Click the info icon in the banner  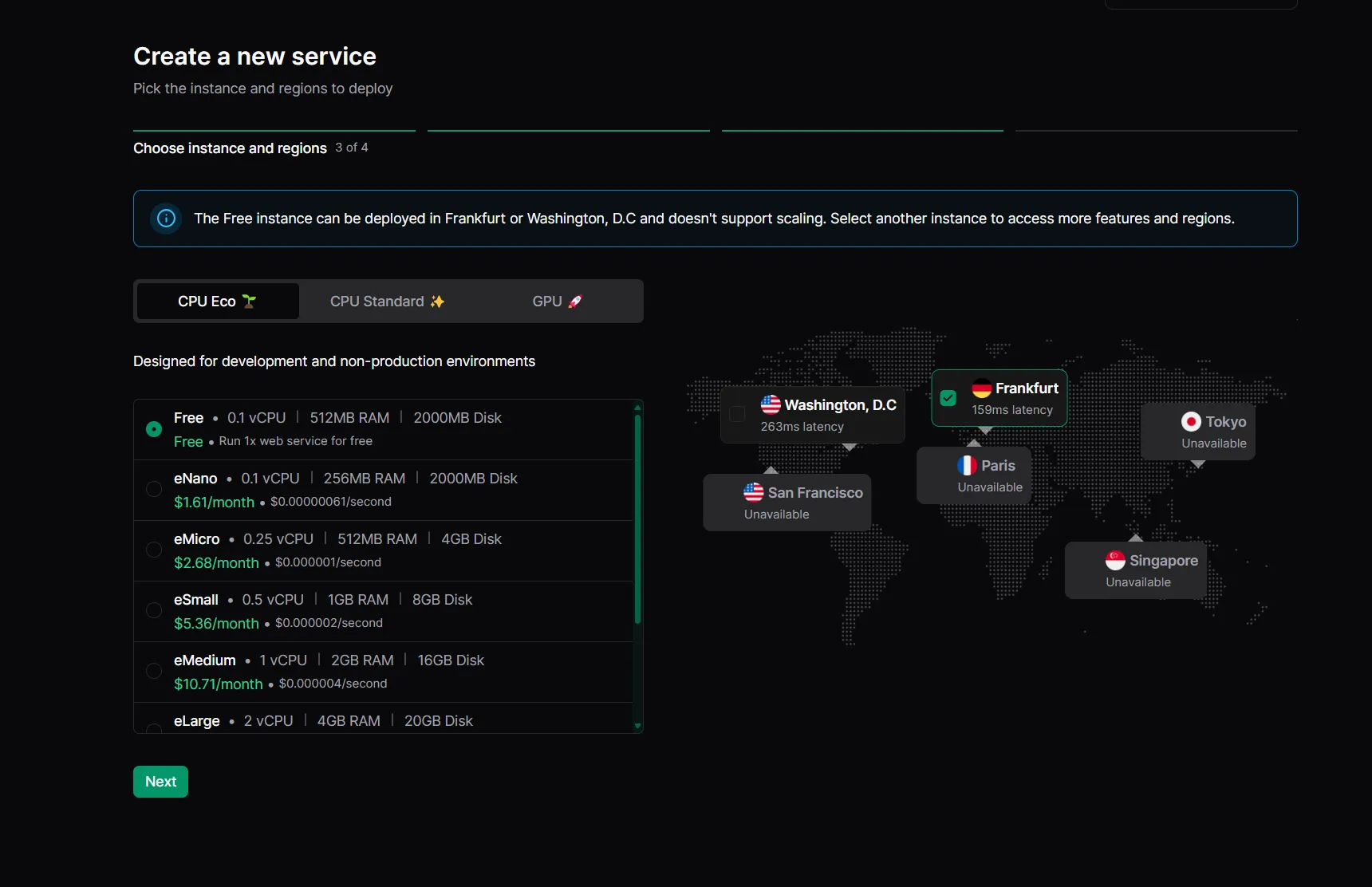point(166,218)
